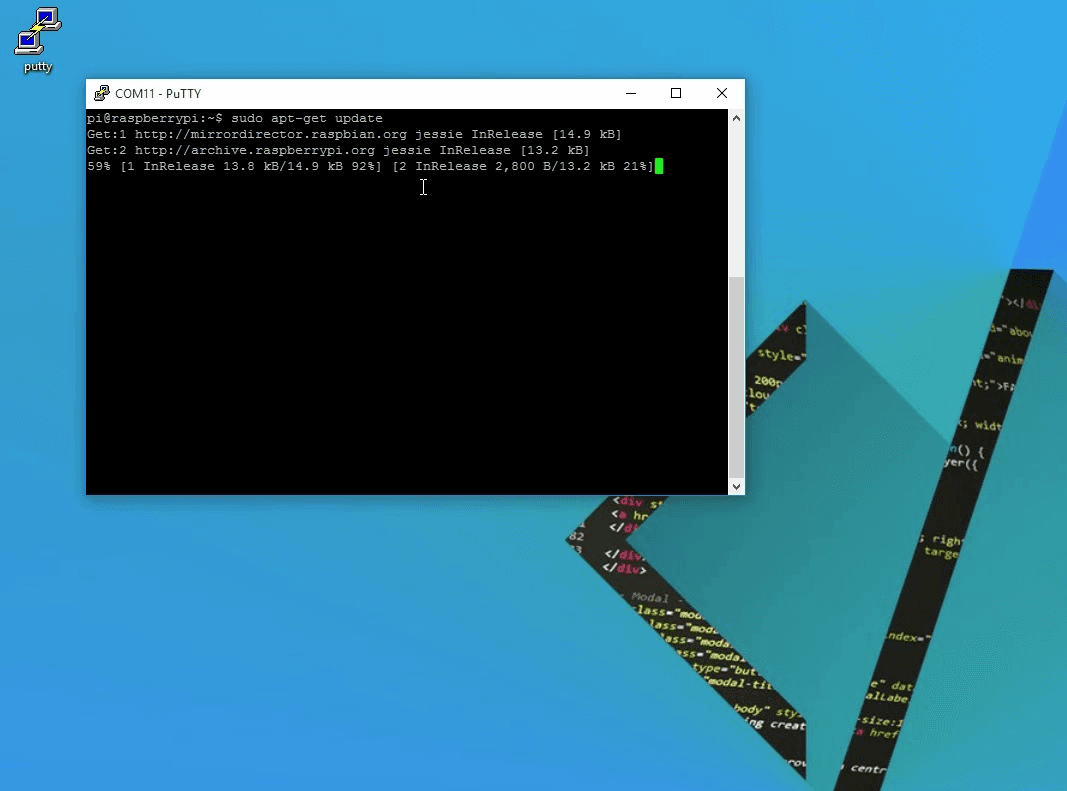The height and width of the screenshot is (791, 1067).
Task: Maximize the PuTTY window
Action: (676, 93)
